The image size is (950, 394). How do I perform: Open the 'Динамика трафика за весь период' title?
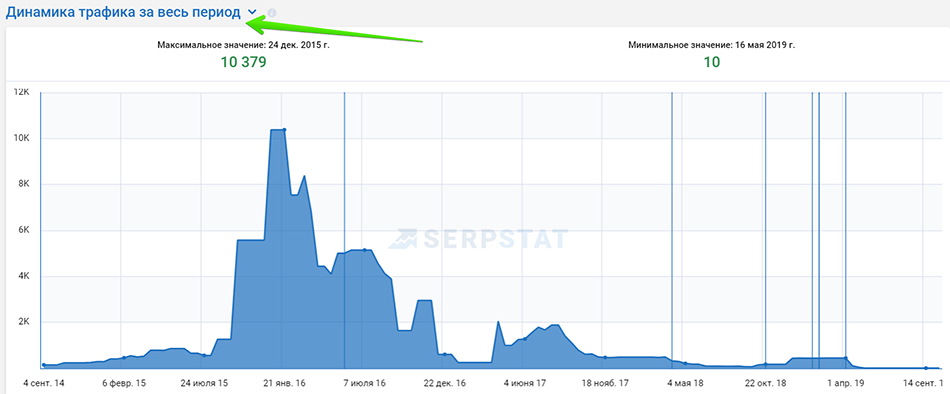click(124, 12)
